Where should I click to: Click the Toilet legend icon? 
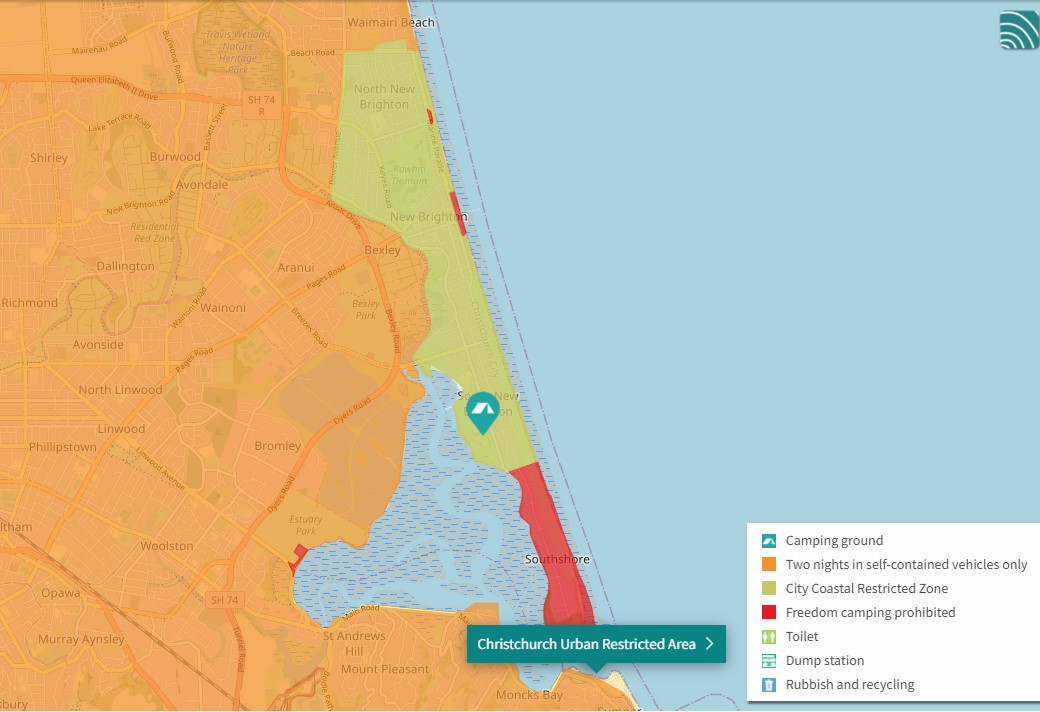coord(769,637)
